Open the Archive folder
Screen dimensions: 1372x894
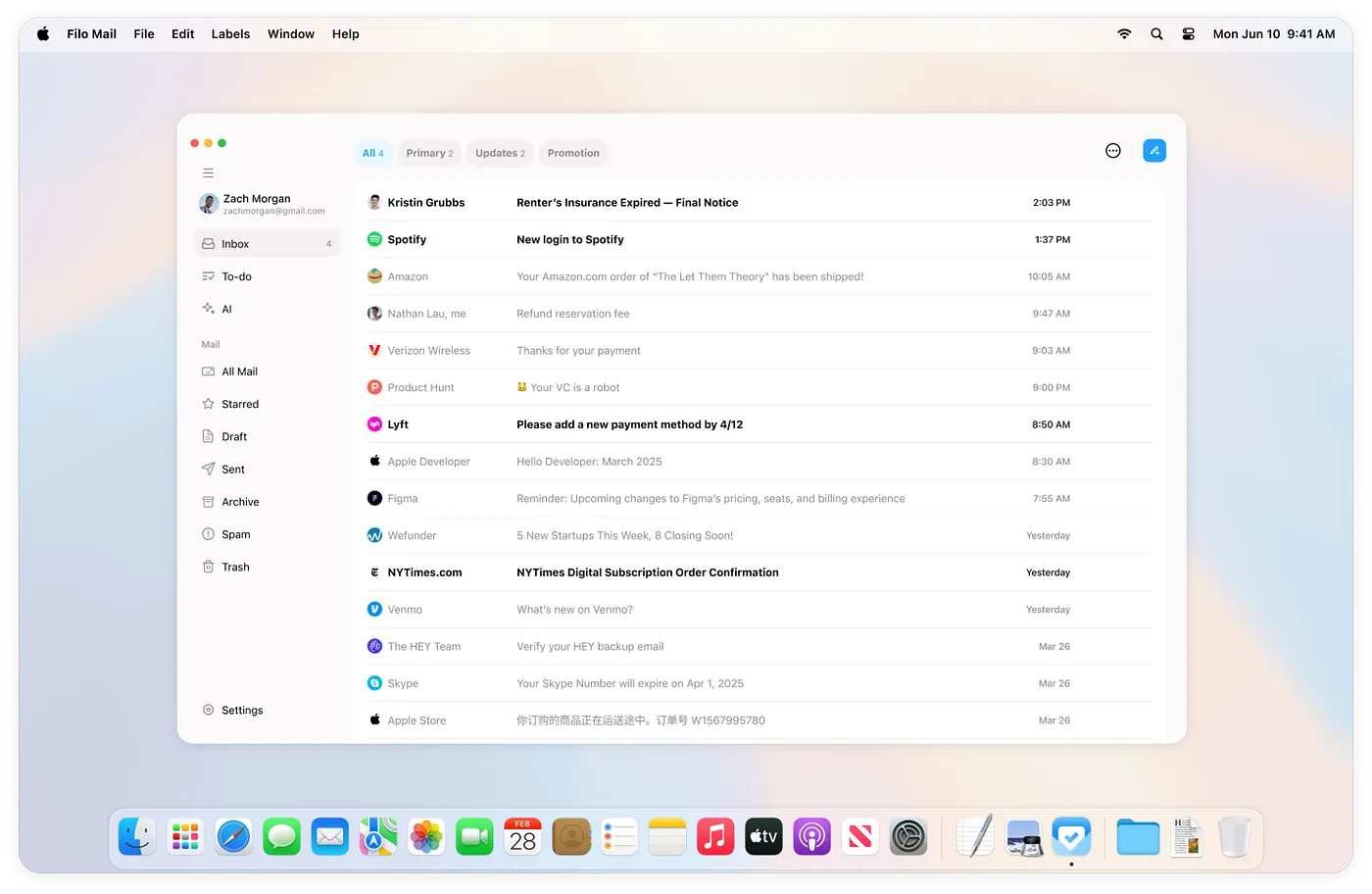click(240, 501)
